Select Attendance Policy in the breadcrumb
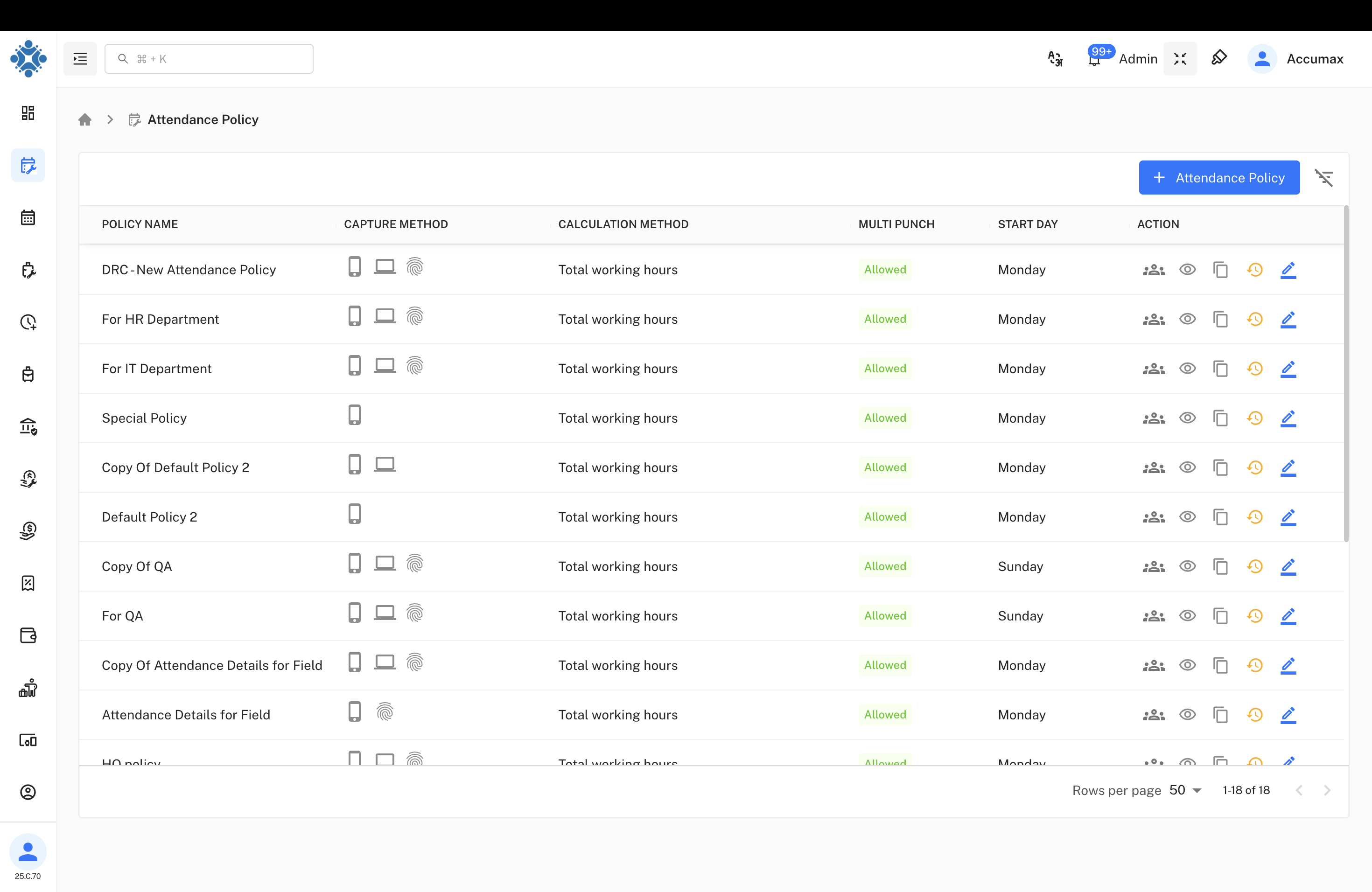The width and height of the screenshot is (1372, 892). click(x=203, y=119)
